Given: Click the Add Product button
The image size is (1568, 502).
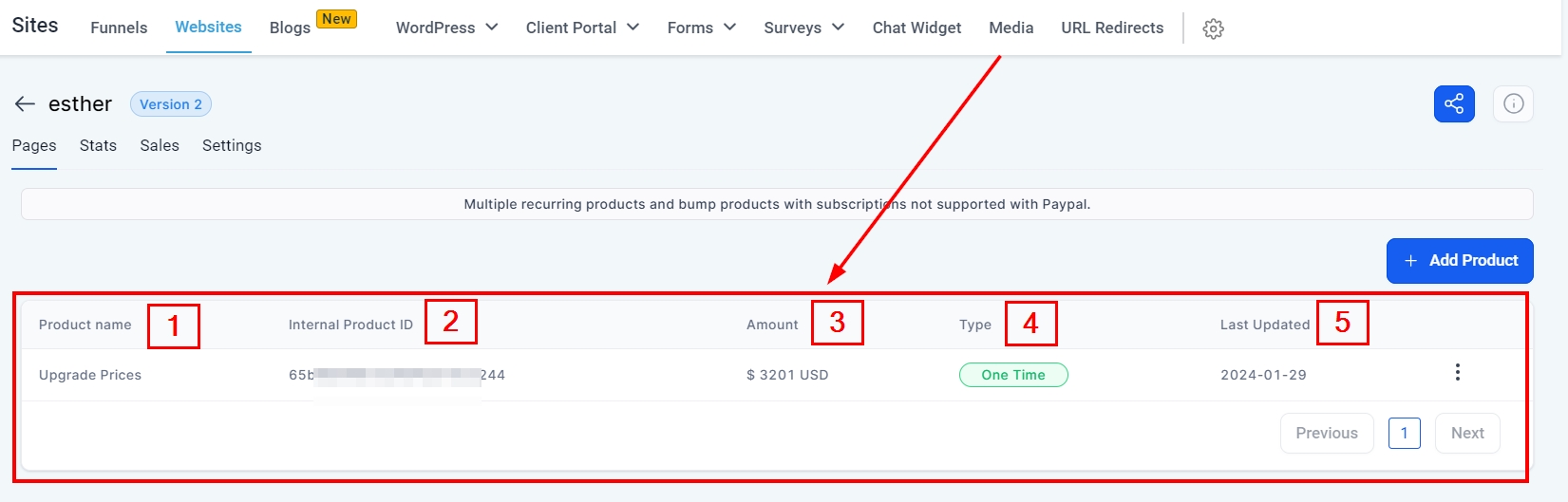Looking at the screenshot, I should tap(1460, 261).
